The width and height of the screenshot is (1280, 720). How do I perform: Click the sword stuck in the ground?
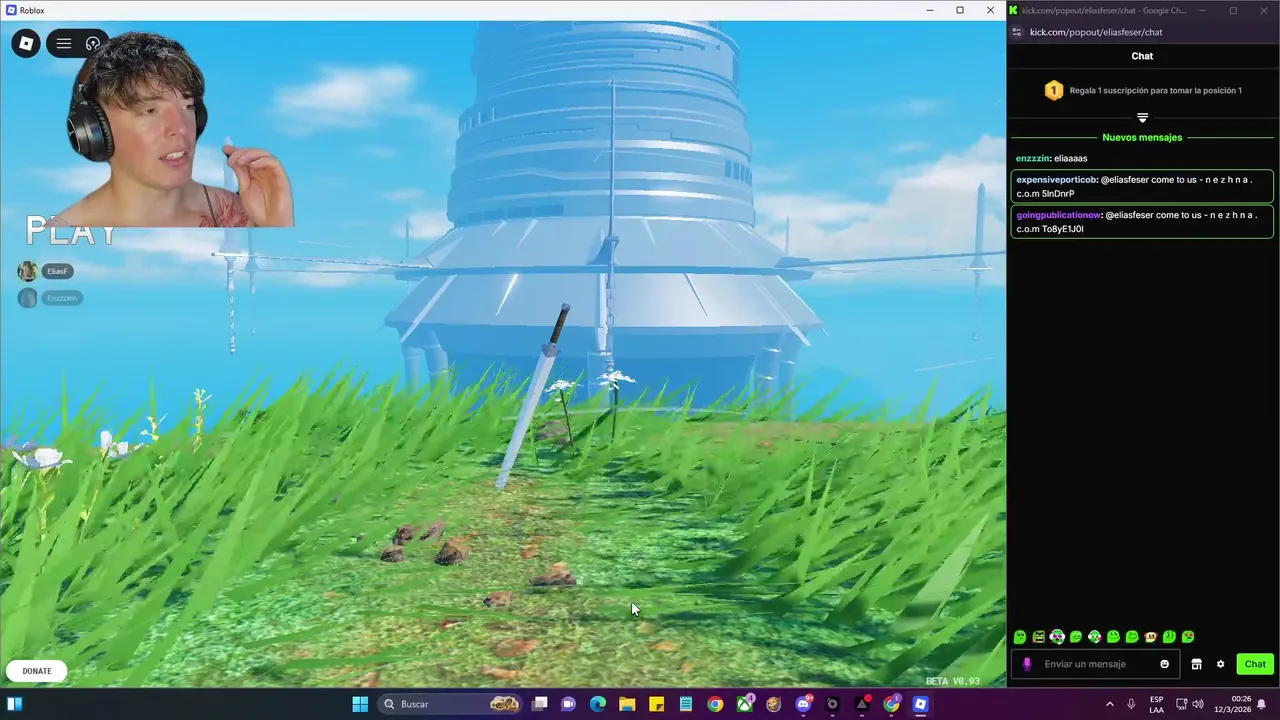pos(534,397)
